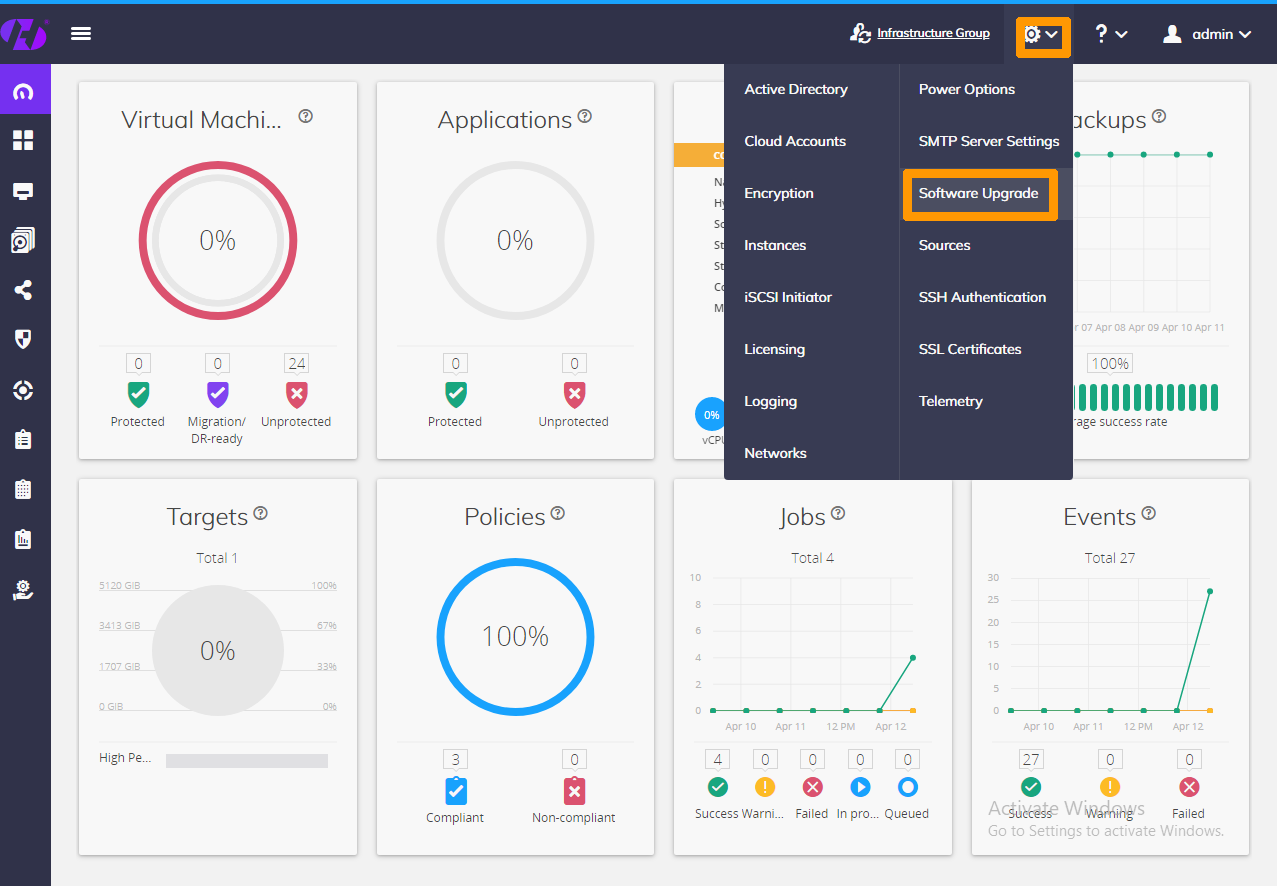Click the share nodes sidebar icon
The image size is (1277, 886).
(23, 291)
